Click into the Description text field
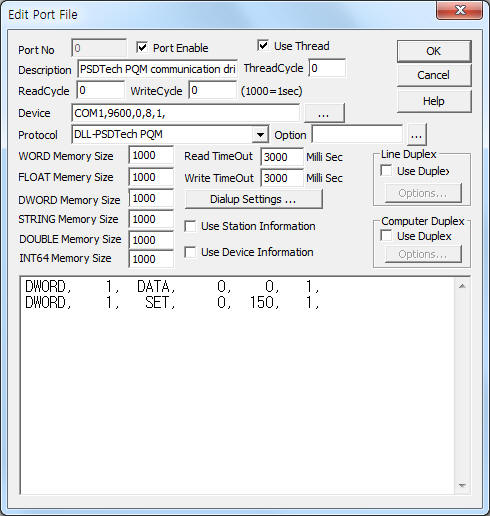This screenshot has width=490, height=516. tap(157, 69)
